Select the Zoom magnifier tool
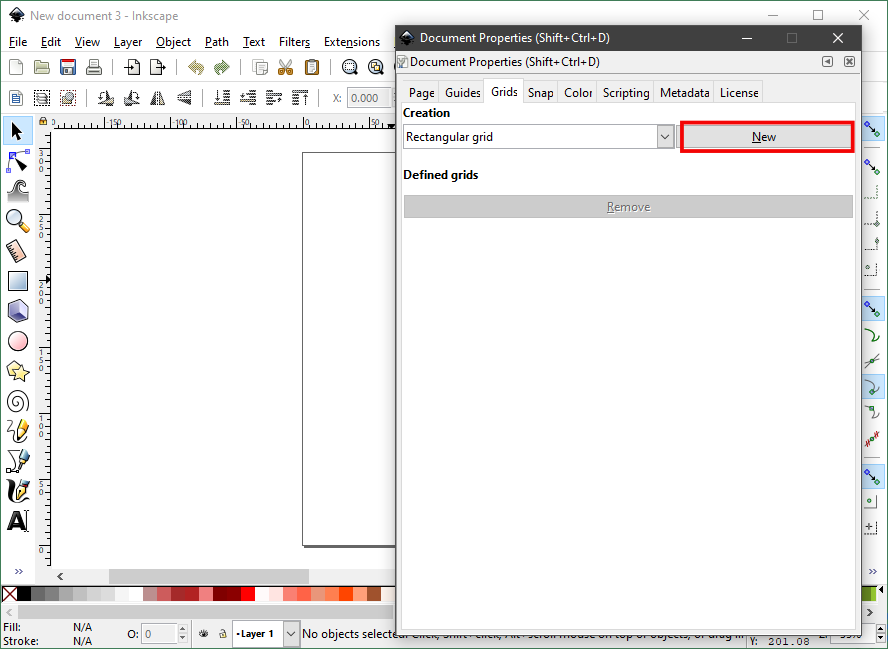The width and height of the screenshot is (888, 649). [18, 221]
